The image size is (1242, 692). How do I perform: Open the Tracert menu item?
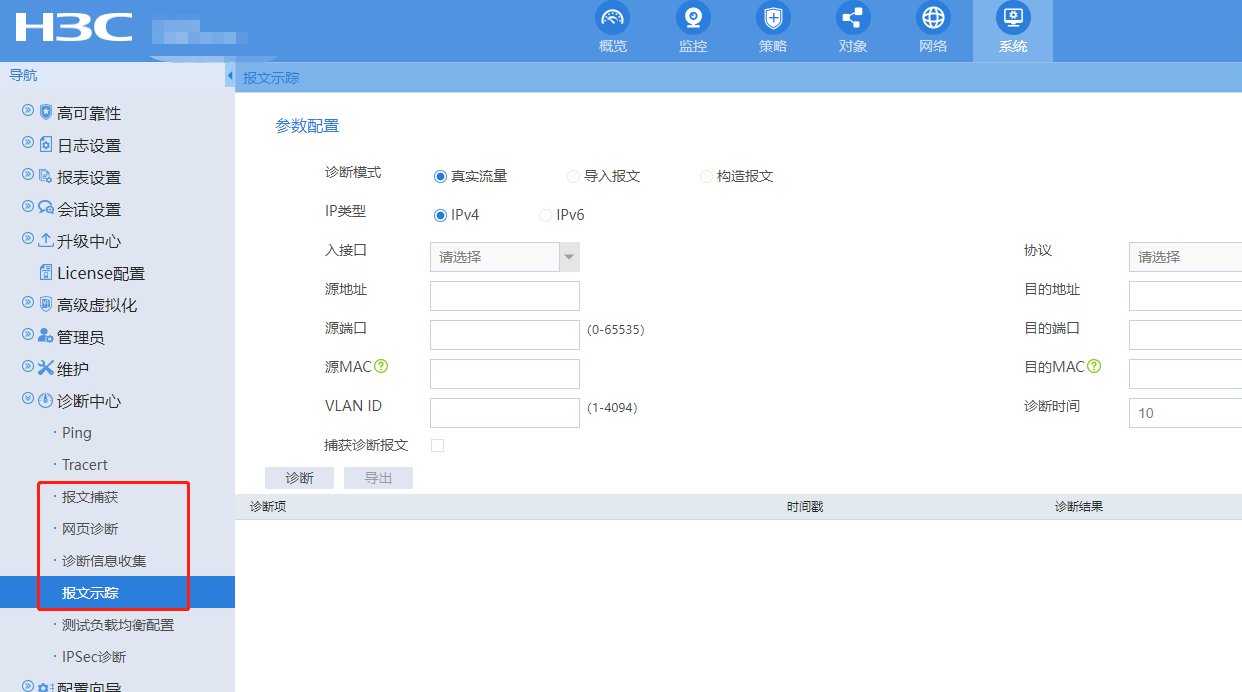tap(85, 465)
